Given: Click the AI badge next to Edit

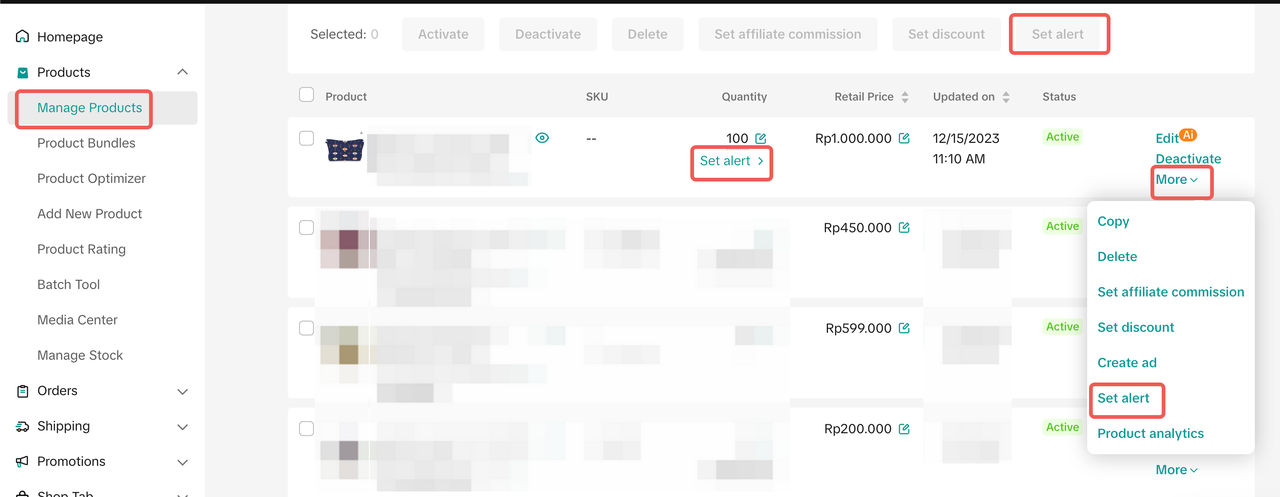Looking at the screenshot, I should click(1188, 134).
